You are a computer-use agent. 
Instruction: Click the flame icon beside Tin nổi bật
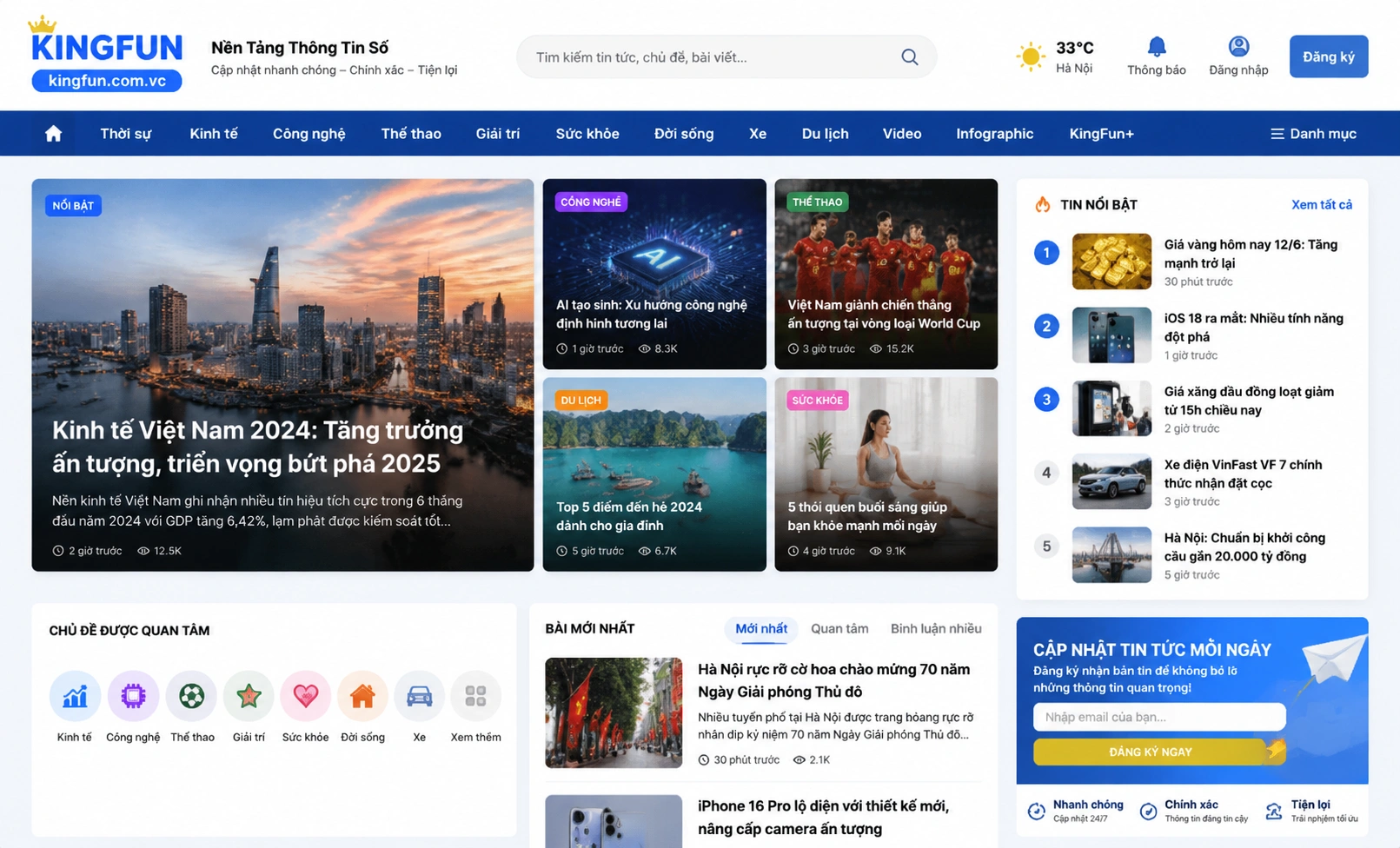(x=1042, y=204)
